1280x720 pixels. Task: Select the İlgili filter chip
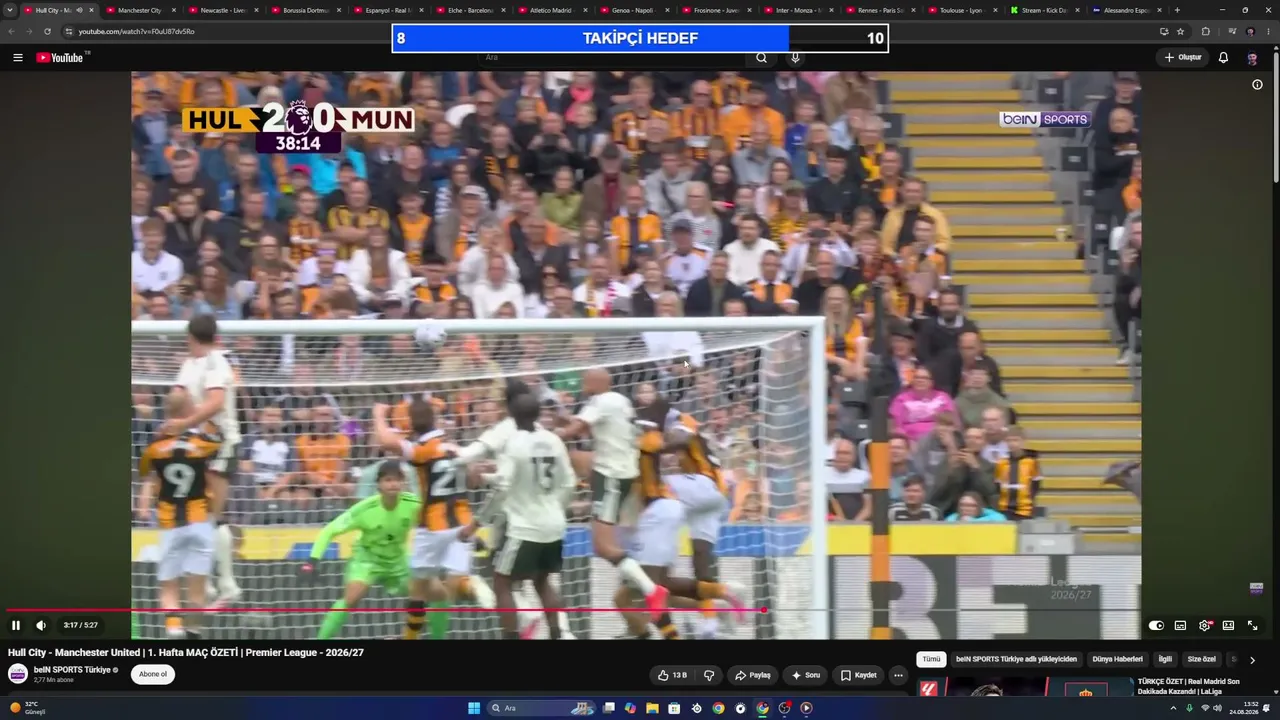pos(1165,660)
